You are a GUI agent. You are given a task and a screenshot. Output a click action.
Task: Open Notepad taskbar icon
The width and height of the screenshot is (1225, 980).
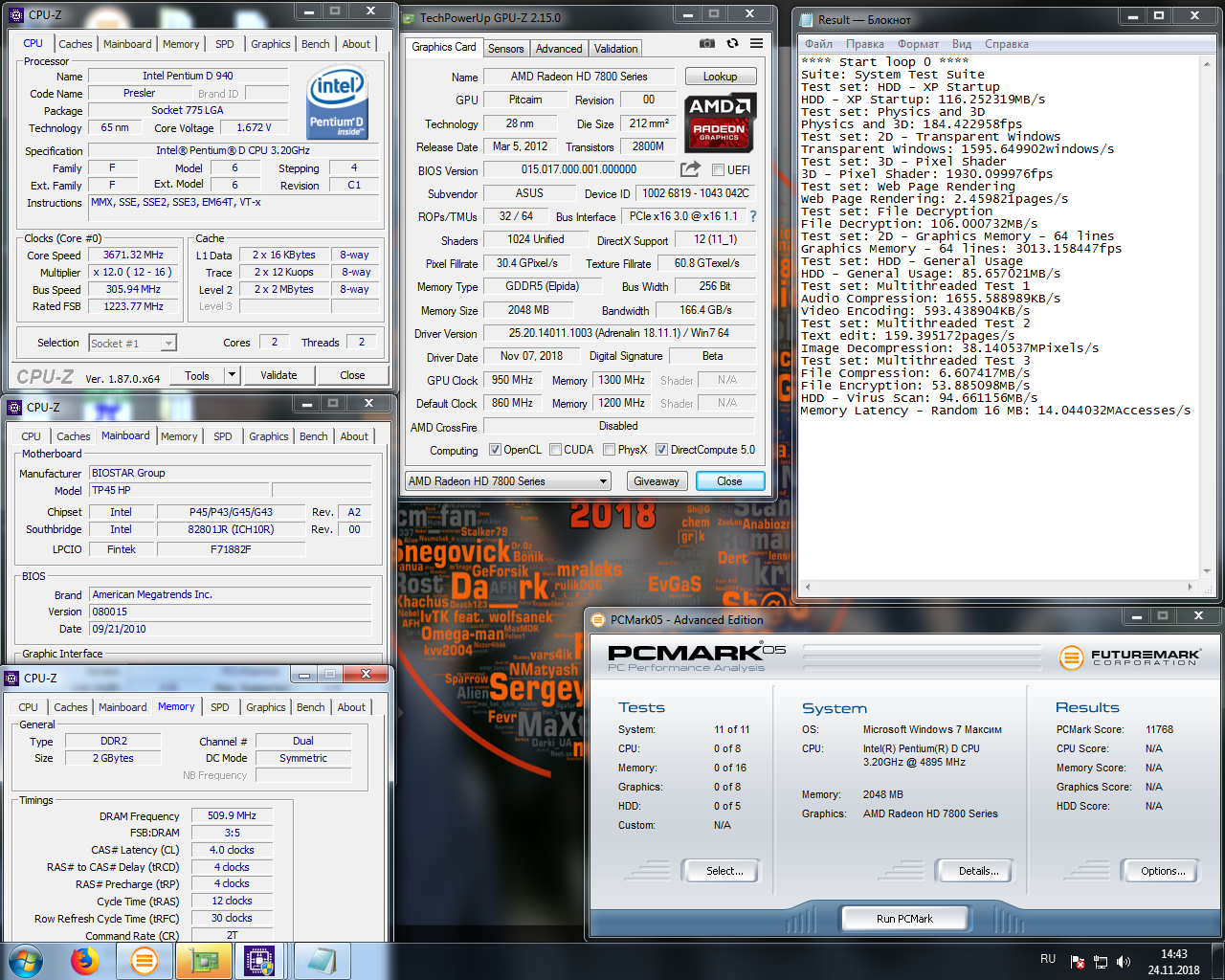click(x=321, y=961)
